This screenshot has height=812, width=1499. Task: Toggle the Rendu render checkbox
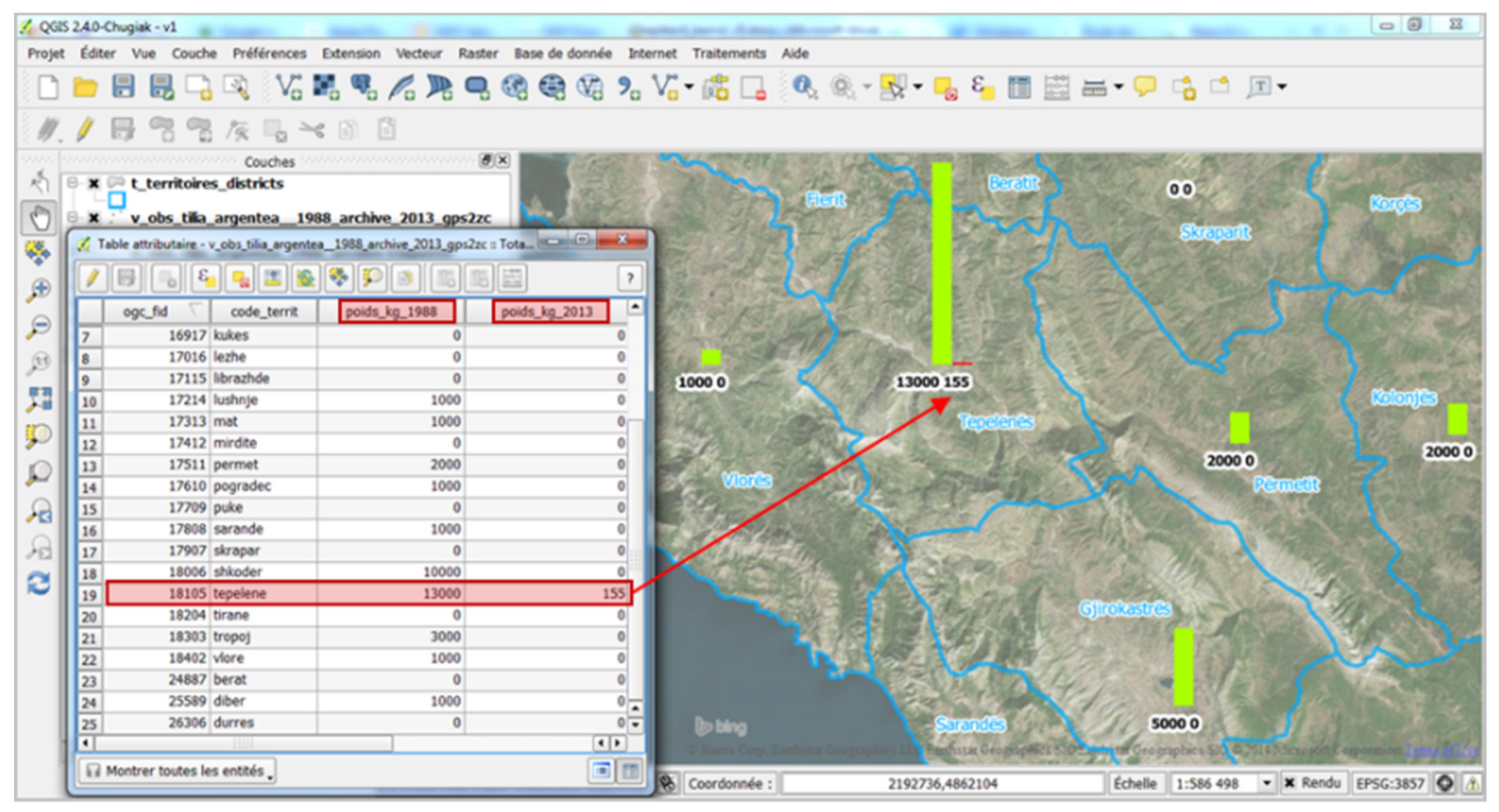click(x=1289, y=783)
